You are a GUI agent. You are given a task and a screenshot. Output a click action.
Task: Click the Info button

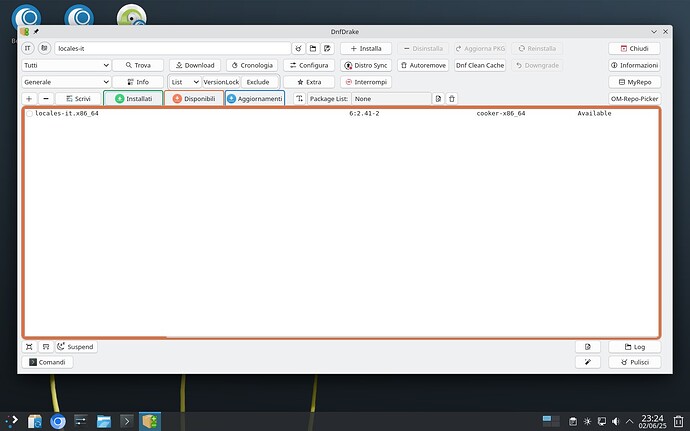click(138, 82)
